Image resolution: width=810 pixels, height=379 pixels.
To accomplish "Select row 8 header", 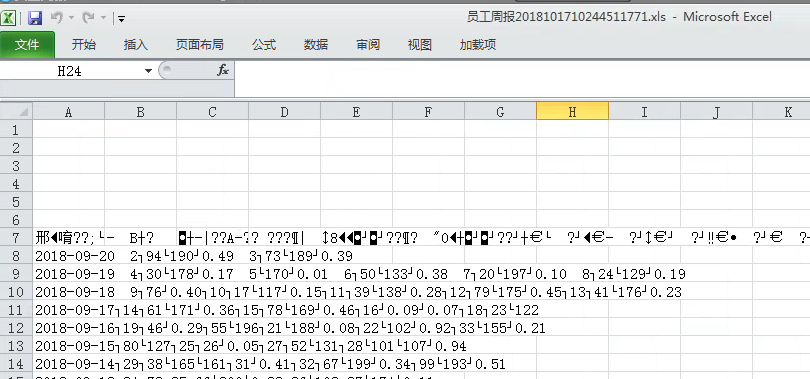I will pyautogui.click(x=16, y=256).
